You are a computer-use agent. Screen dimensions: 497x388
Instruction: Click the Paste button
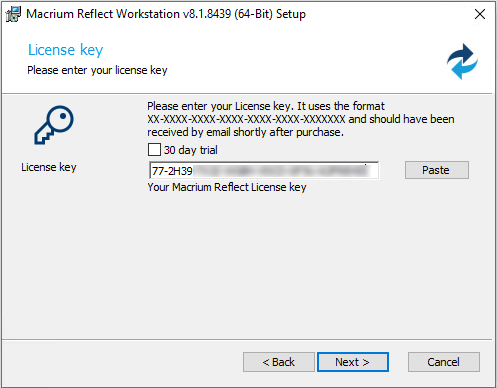437,170
